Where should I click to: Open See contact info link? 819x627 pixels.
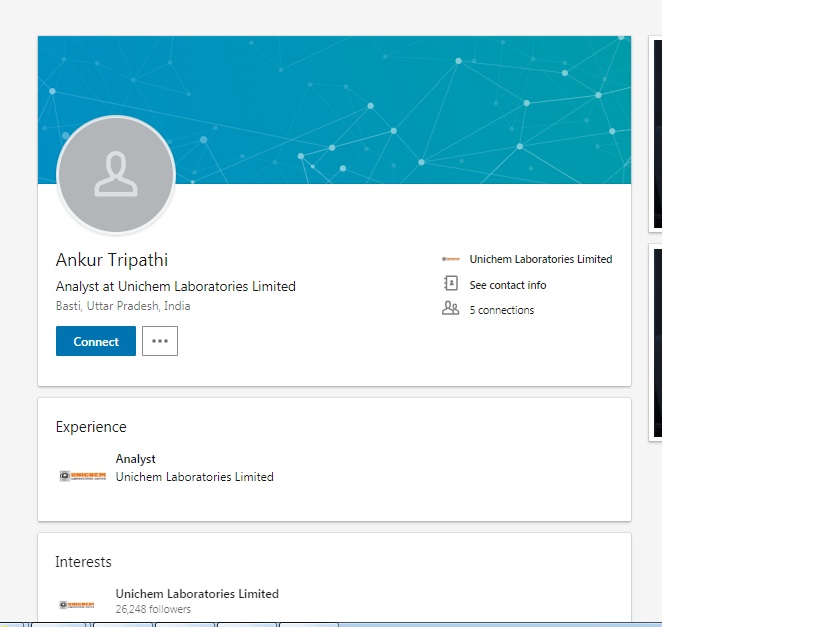pyautogui.click(x=508, y=285)
